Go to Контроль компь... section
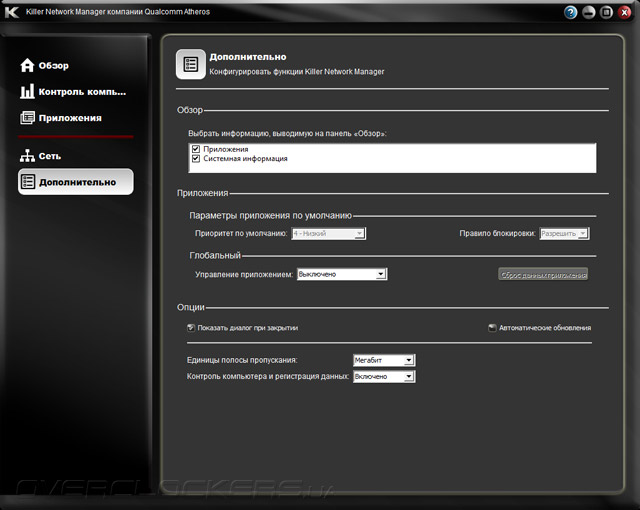640x510 pixels. (x=73, y=92)
